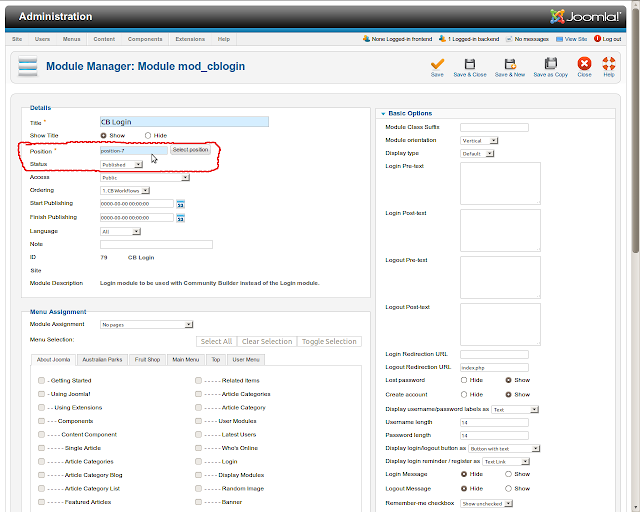
Task: Open the Help menu in menu bar
Action: point(224,39)
